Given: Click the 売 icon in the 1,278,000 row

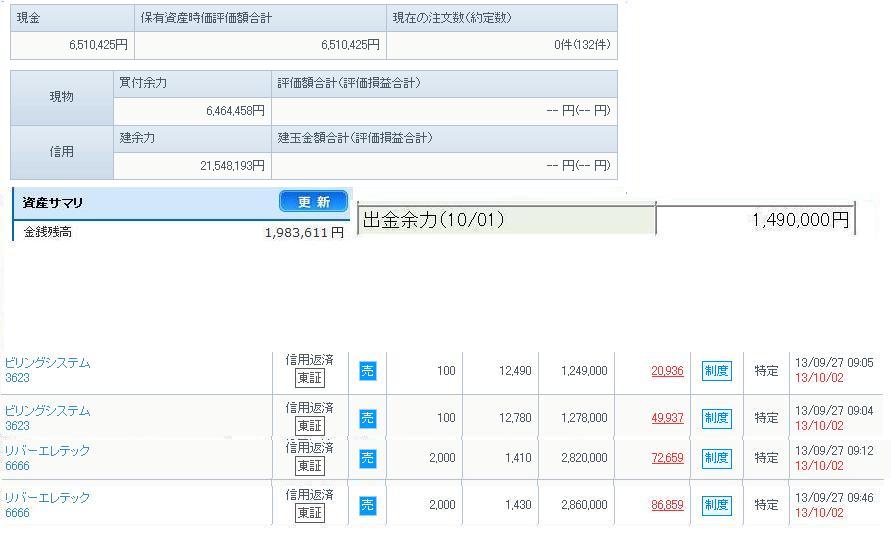Looking at the screenshot, I should (368, 419).
